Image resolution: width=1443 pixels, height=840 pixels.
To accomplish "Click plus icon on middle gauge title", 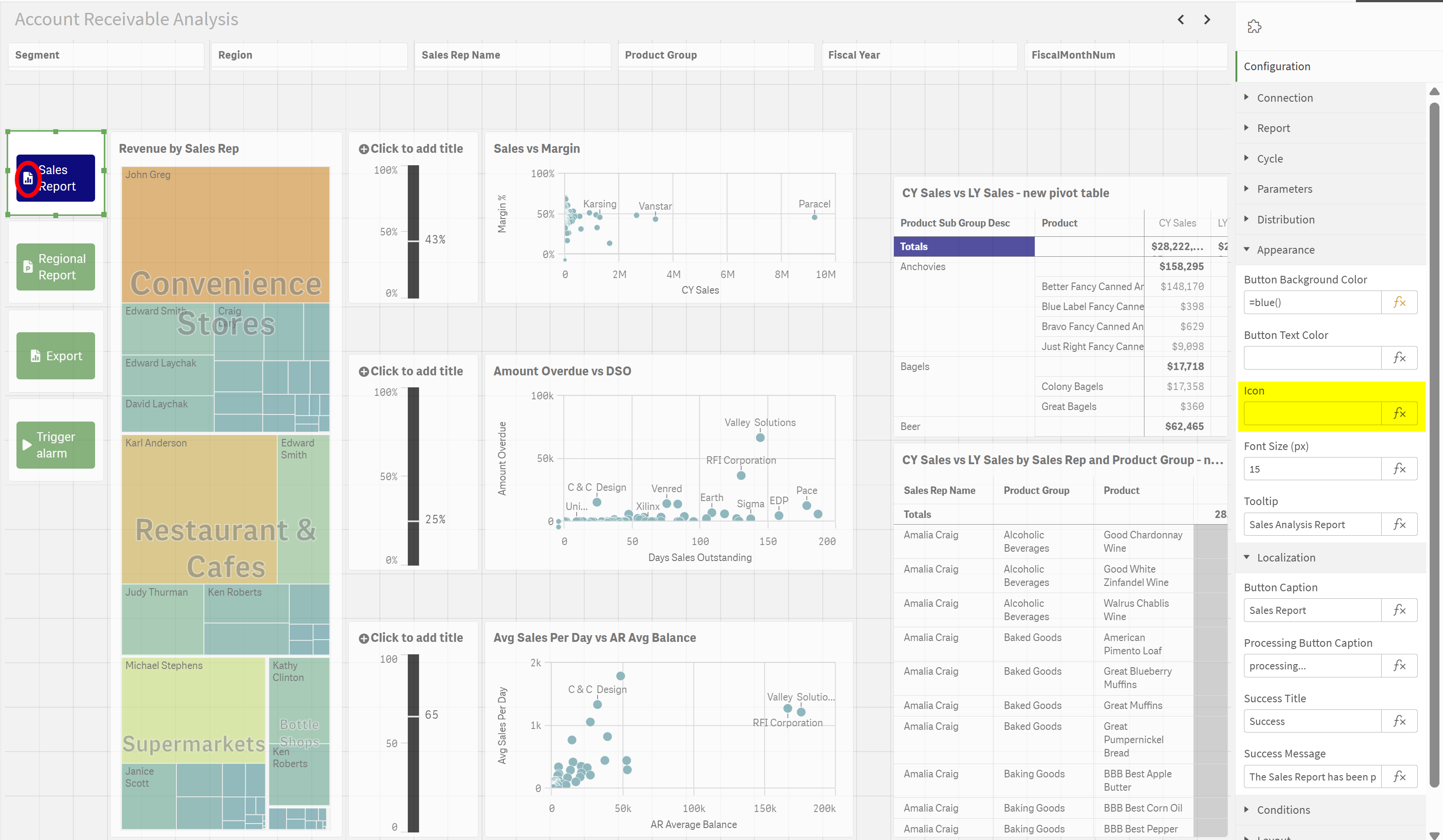I will pyautogui.click(x=363, y=372).
